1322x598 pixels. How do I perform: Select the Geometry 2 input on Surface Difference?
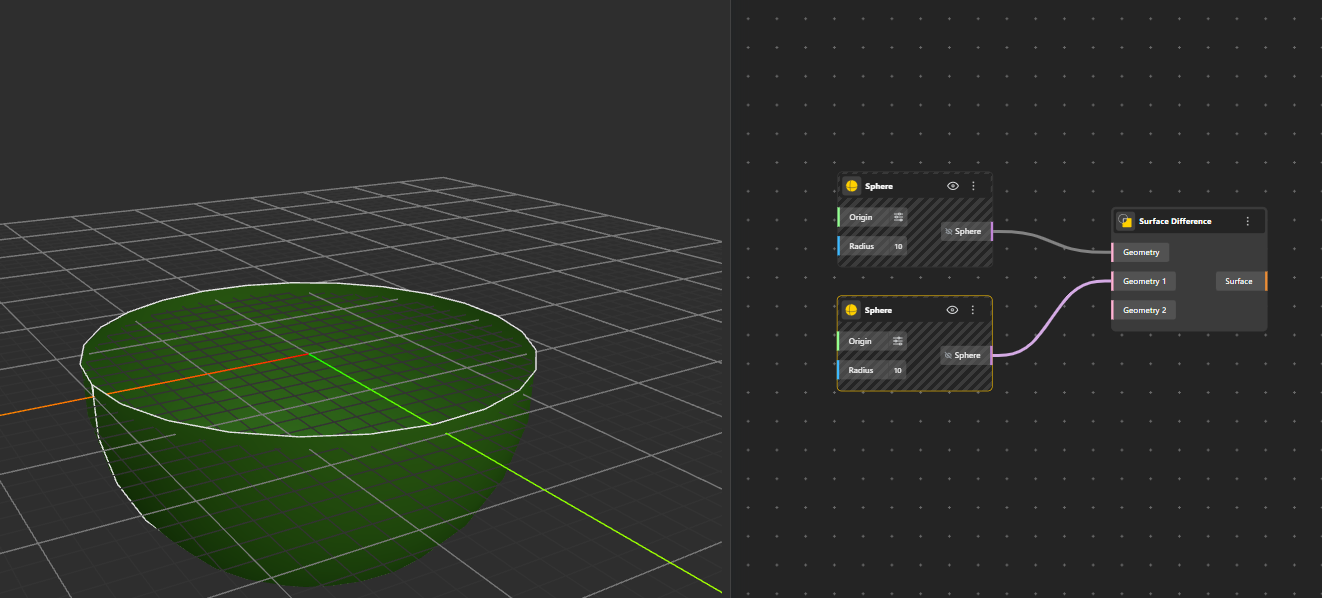(1143, 310)
